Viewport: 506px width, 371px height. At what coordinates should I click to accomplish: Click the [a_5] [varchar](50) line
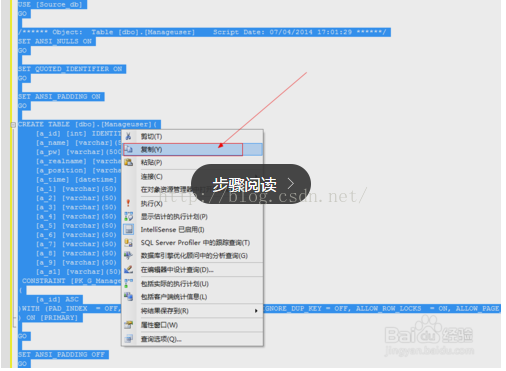[77, 226]
